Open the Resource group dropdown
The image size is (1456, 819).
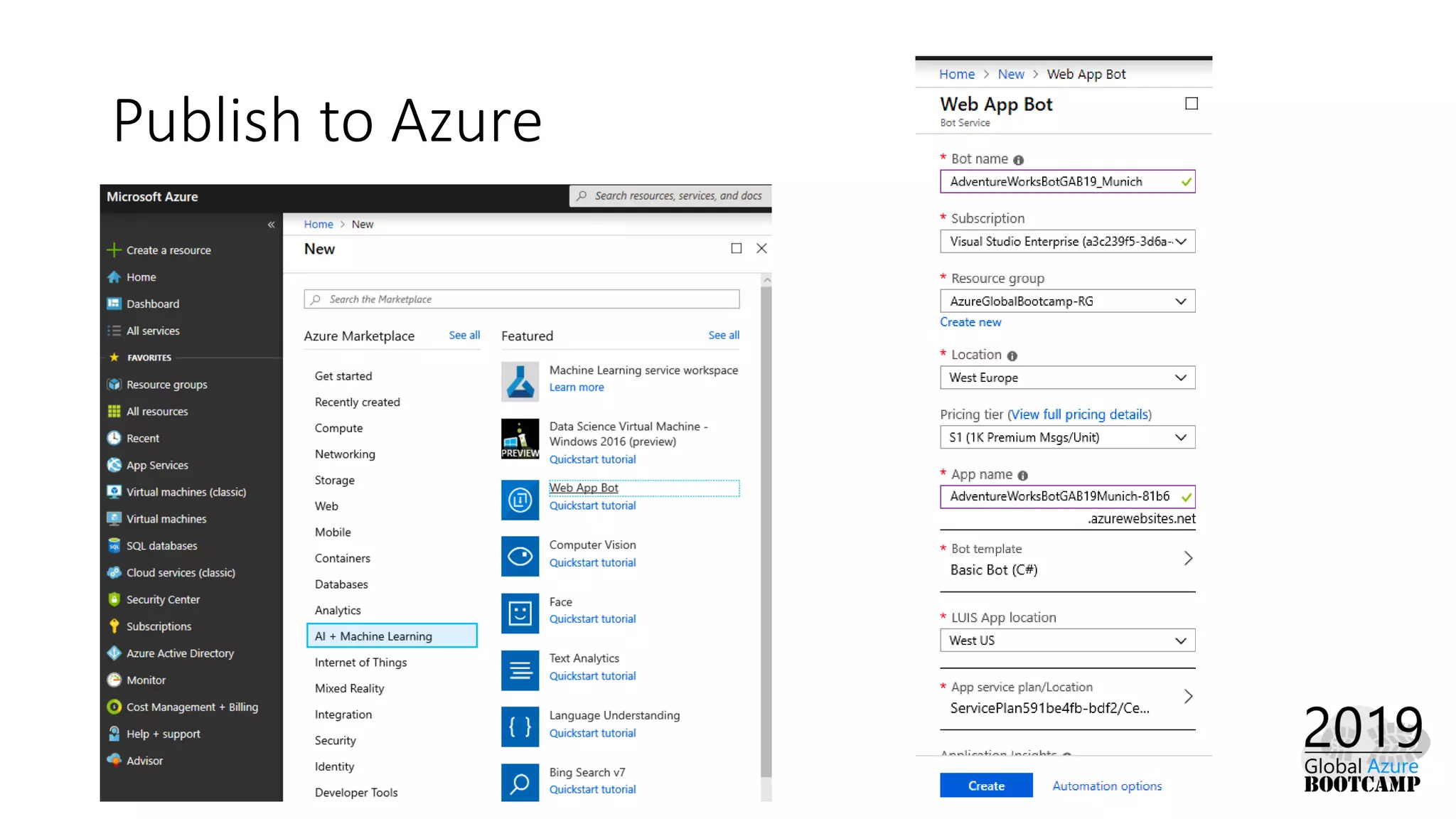click(1067, 301)
